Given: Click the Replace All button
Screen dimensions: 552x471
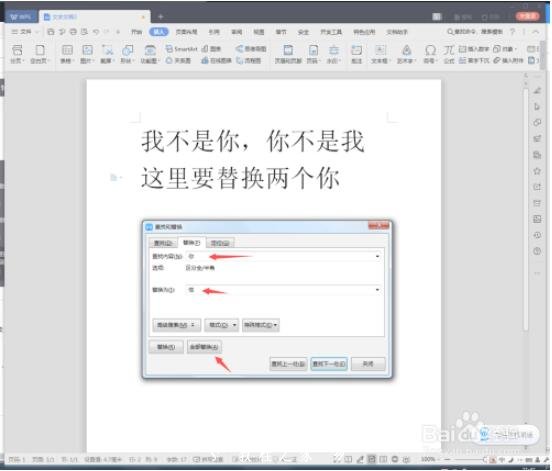Looking at the screenshot, I should click(x=204, y=347).
